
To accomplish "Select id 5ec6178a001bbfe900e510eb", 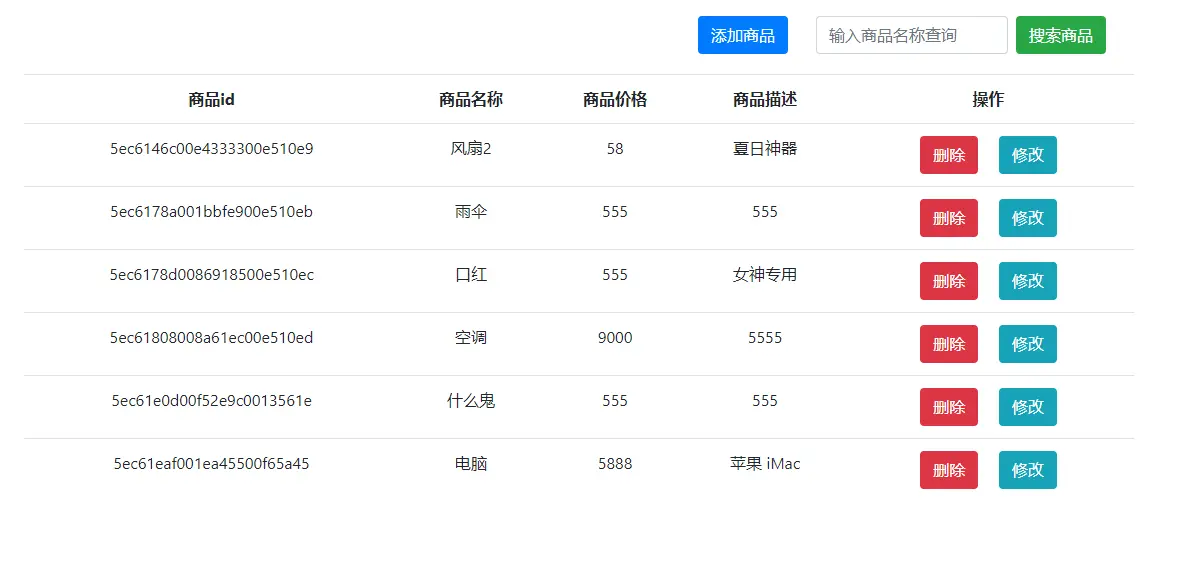I will pyautogui.click(x=211, y=212).
